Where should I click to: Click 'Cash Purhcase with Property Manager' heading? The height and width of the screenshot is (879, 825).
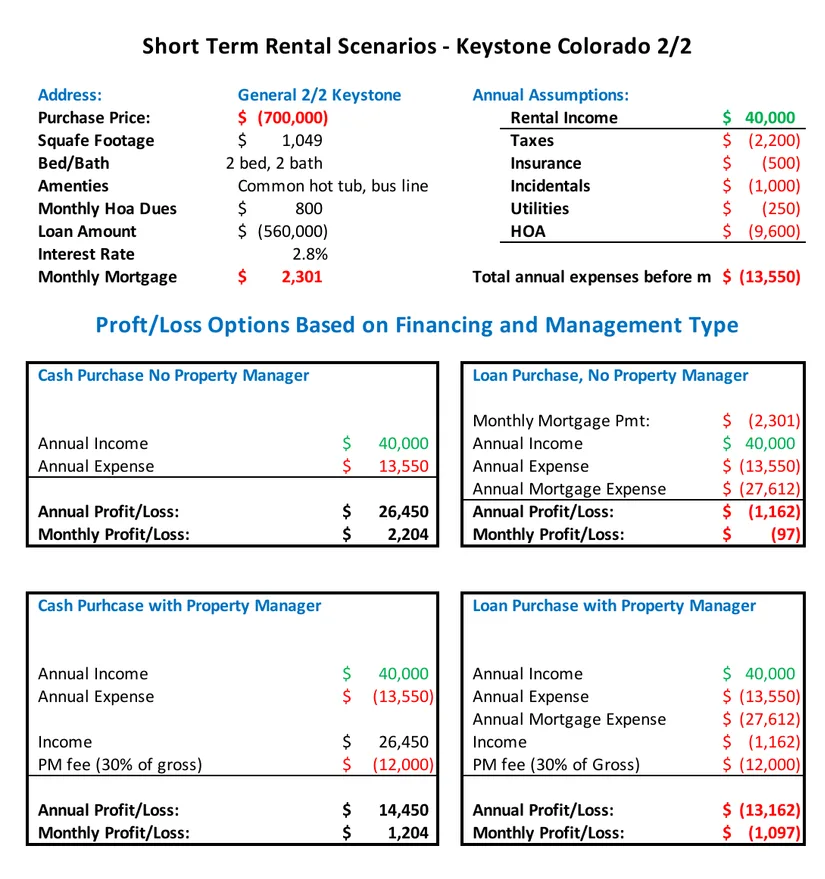click(x=179, y=605)
